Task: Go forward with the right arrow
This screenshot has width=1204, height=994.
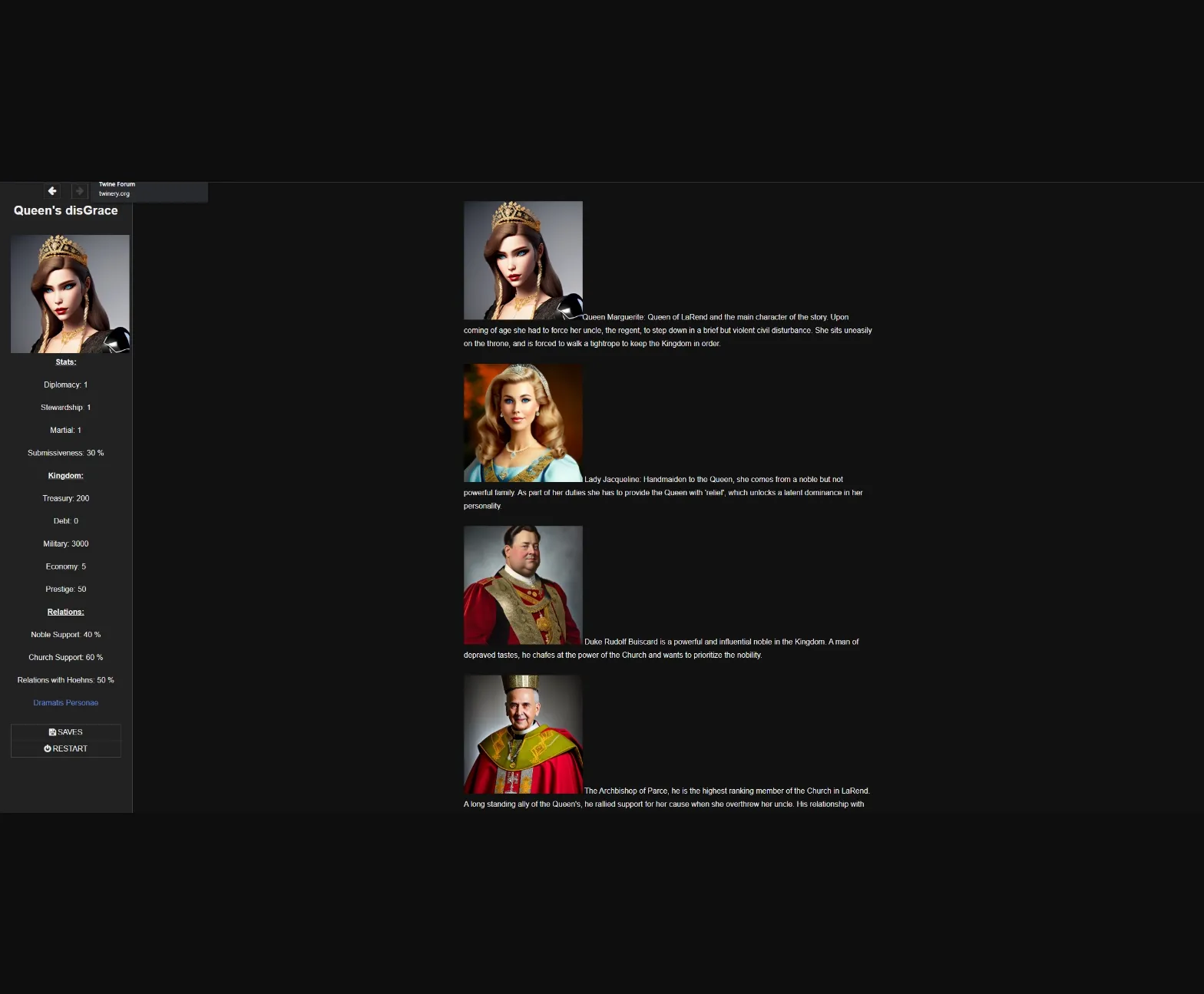Action: click(79, 191)
